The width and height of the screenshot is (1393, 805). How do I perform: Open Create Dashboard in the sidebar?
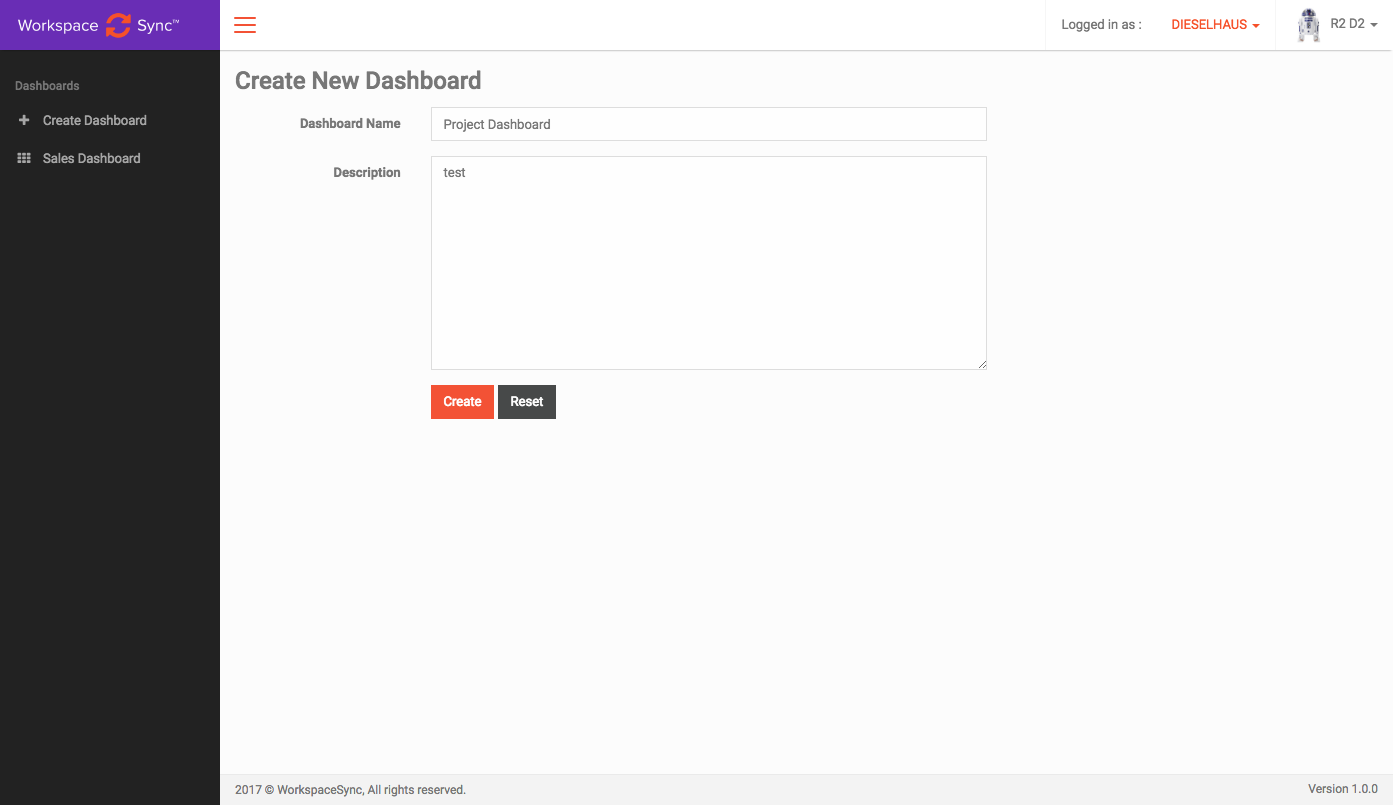click(94, 120)
